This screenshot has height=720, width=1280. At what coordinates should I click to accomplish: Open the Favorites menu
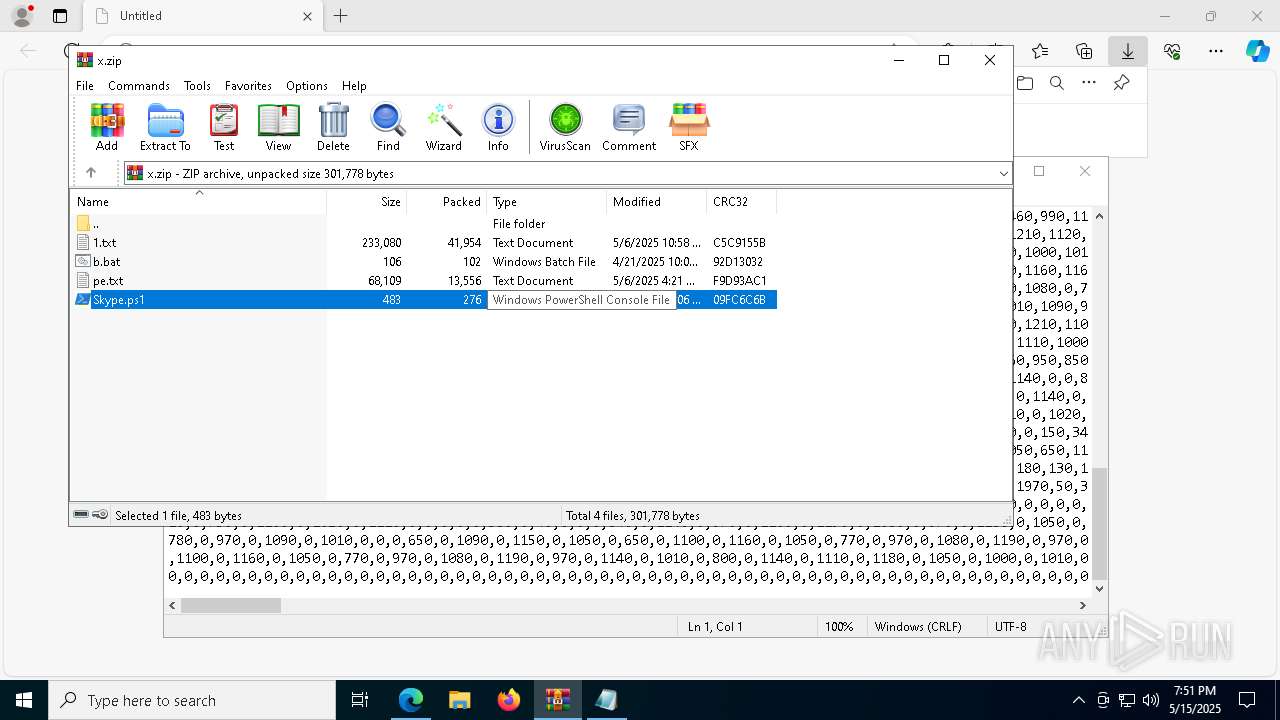click(248, 86)
